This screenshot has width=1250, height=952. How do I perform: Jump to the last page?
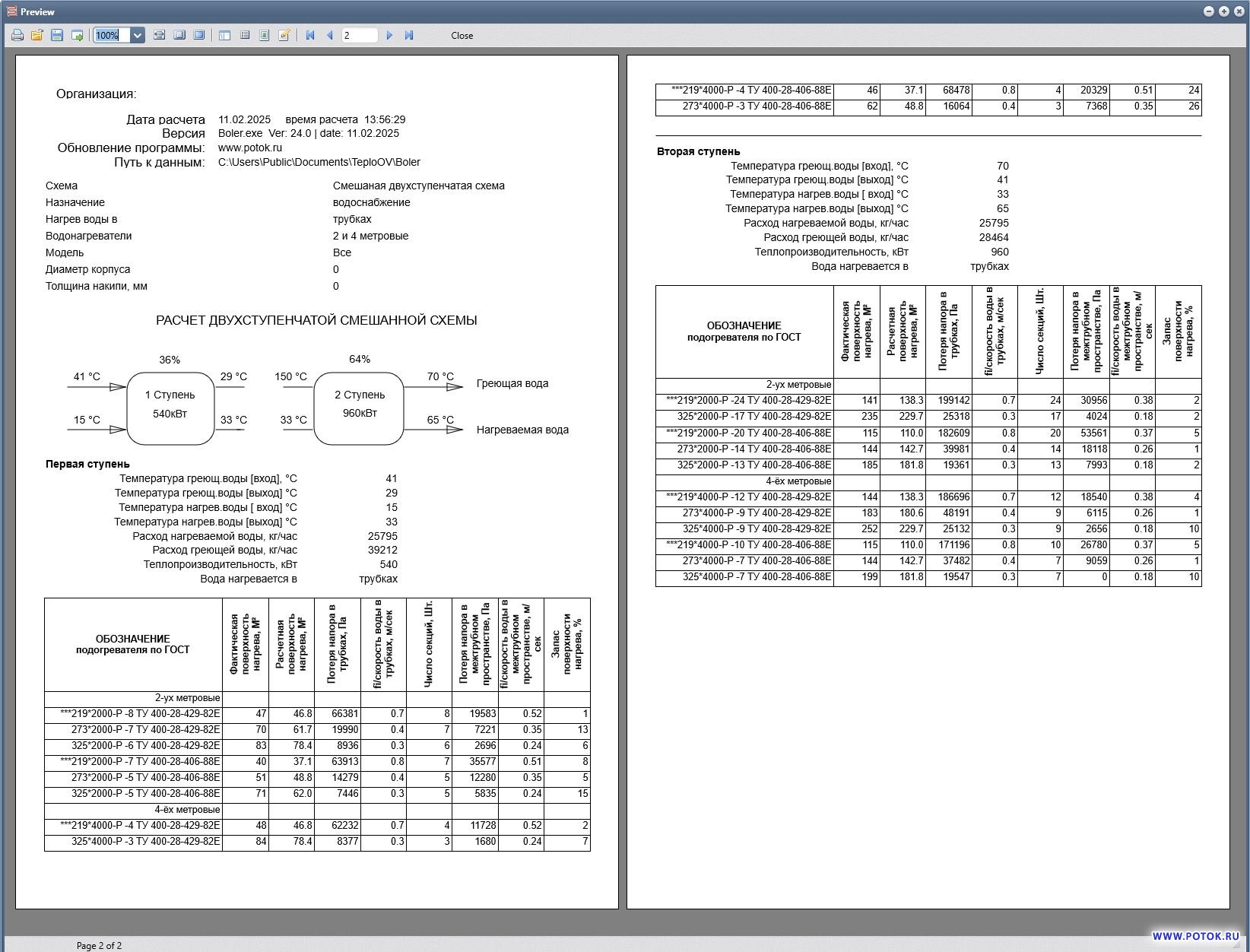click(x=409, y=36)
